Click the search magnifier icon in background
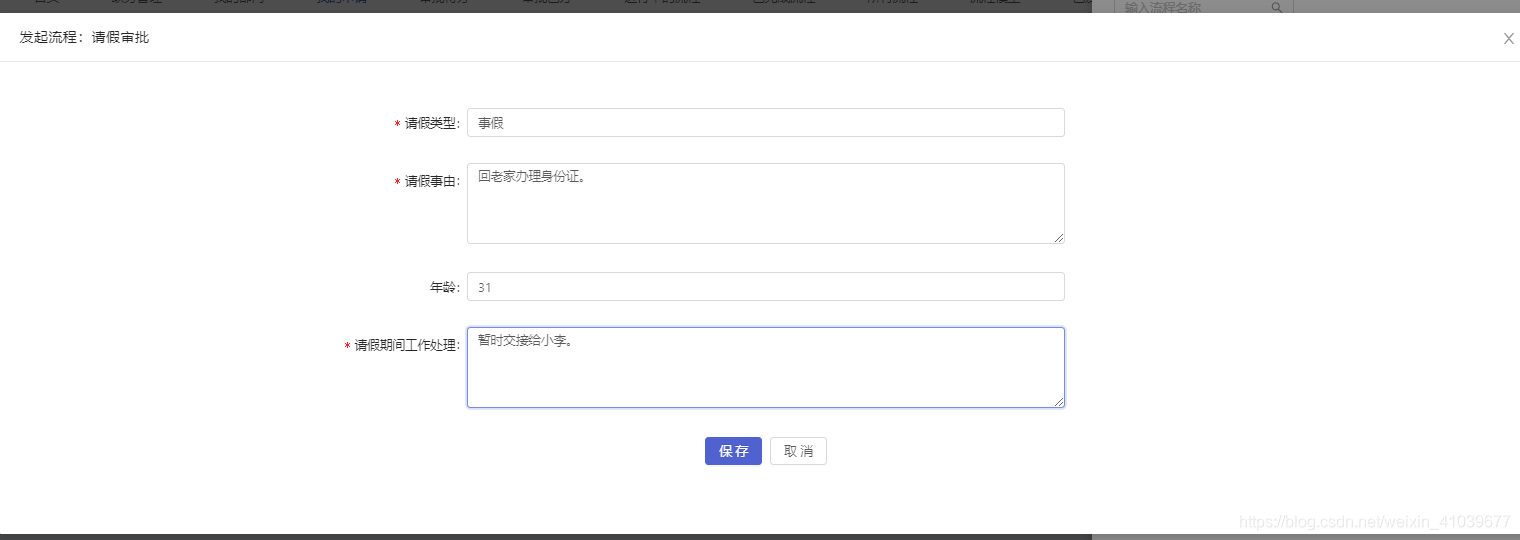The width and height of the screenshot is (1520, 540). click(x=1276, y=7)
